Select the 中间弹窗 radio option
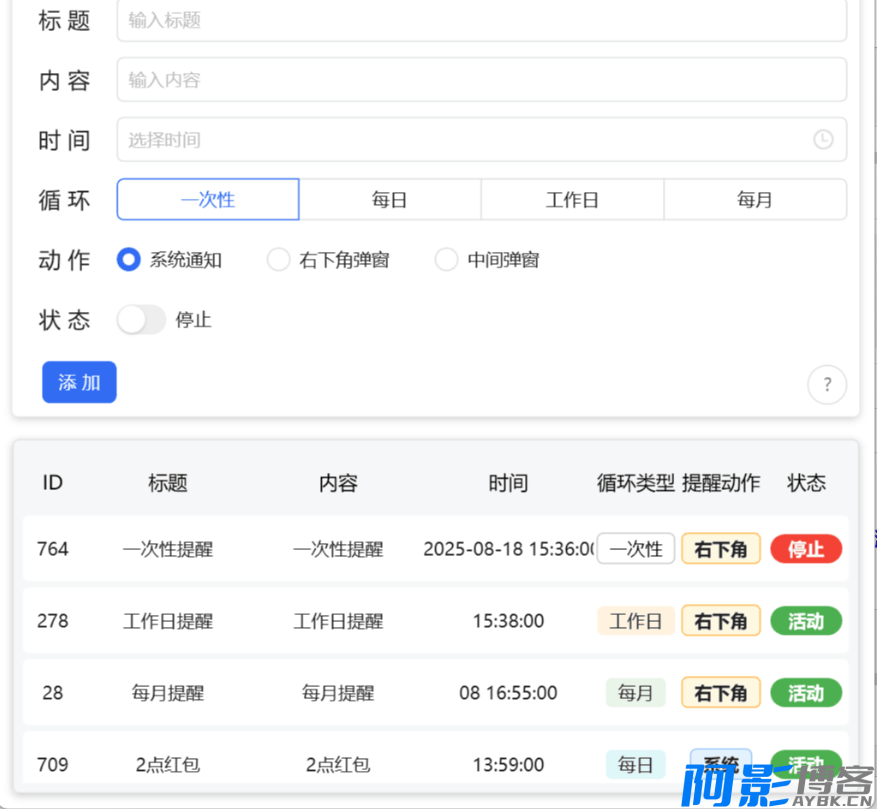This screenshot has height=809, width=877. tap(446, 260)
